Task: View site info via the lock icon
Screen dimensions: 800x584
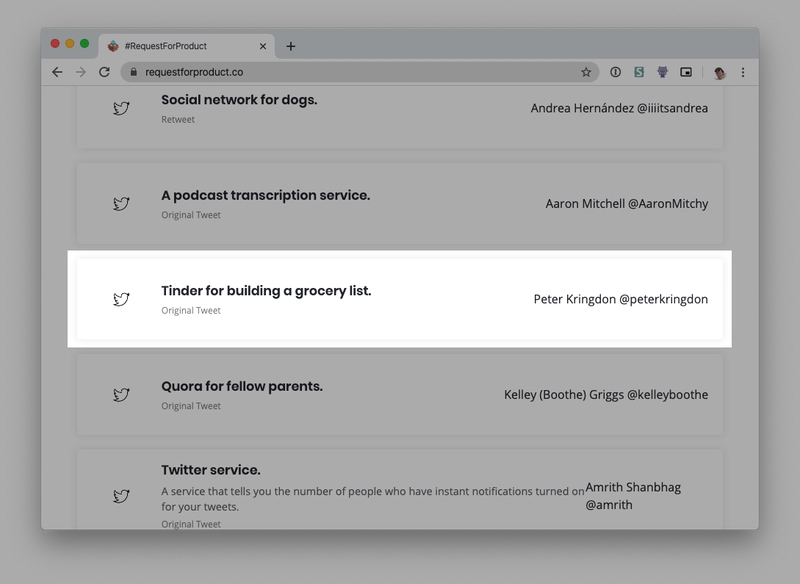Action: tap(134, 72)
